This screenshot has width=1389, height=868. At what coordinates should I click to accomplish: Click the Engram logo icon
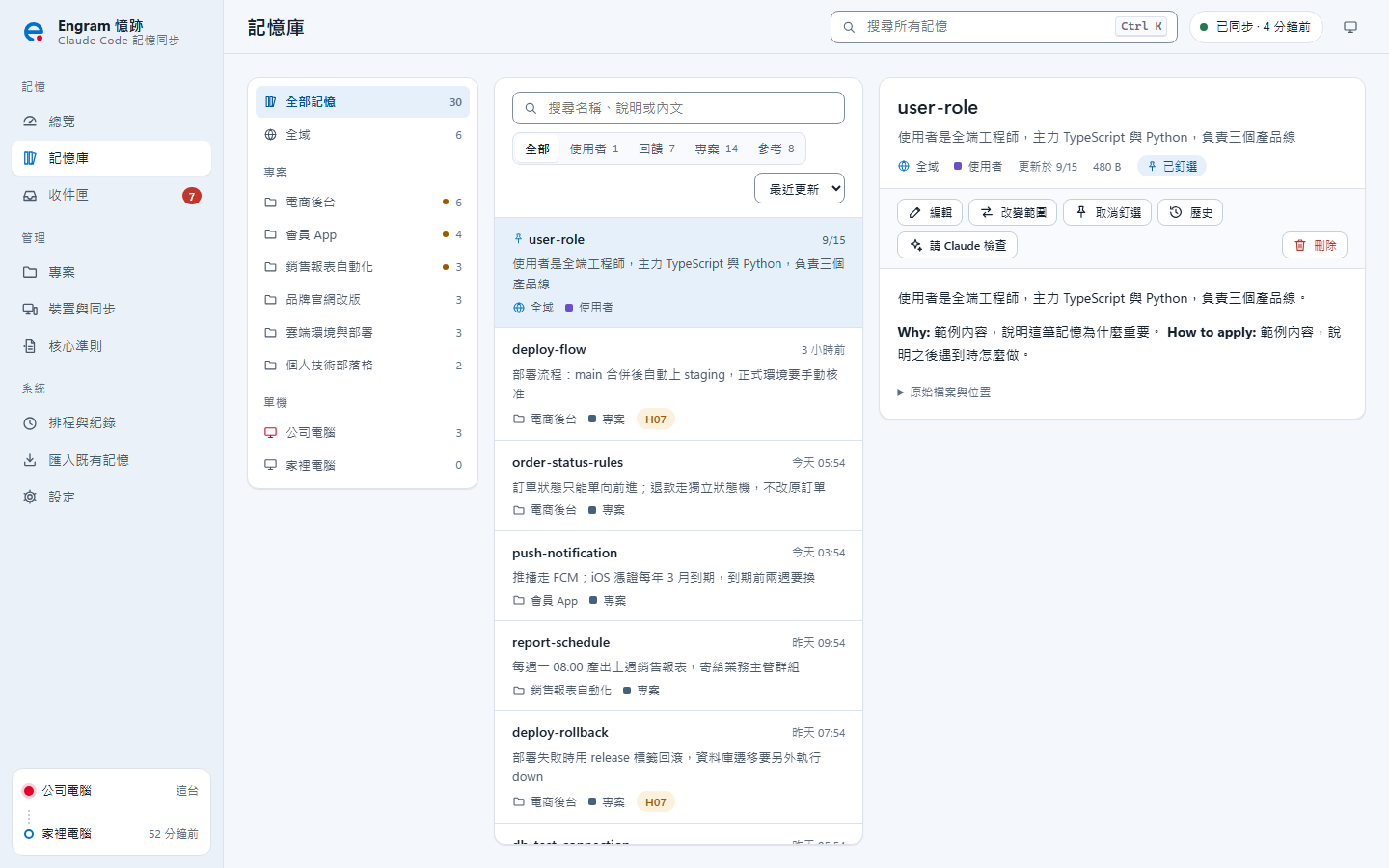tap(34, 32)
